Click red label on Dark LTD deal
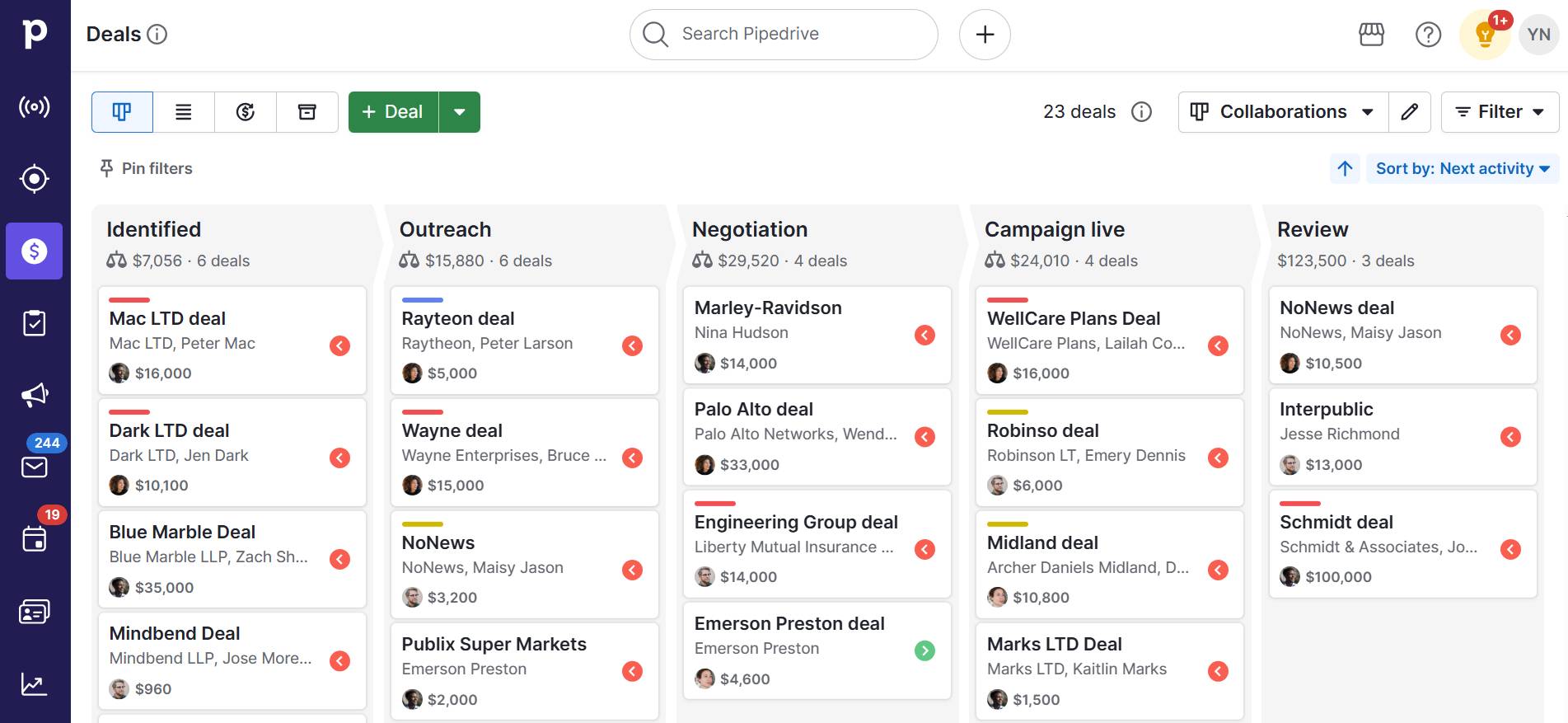The height and width of the screenshot is (723, 1568). [129, 411]
